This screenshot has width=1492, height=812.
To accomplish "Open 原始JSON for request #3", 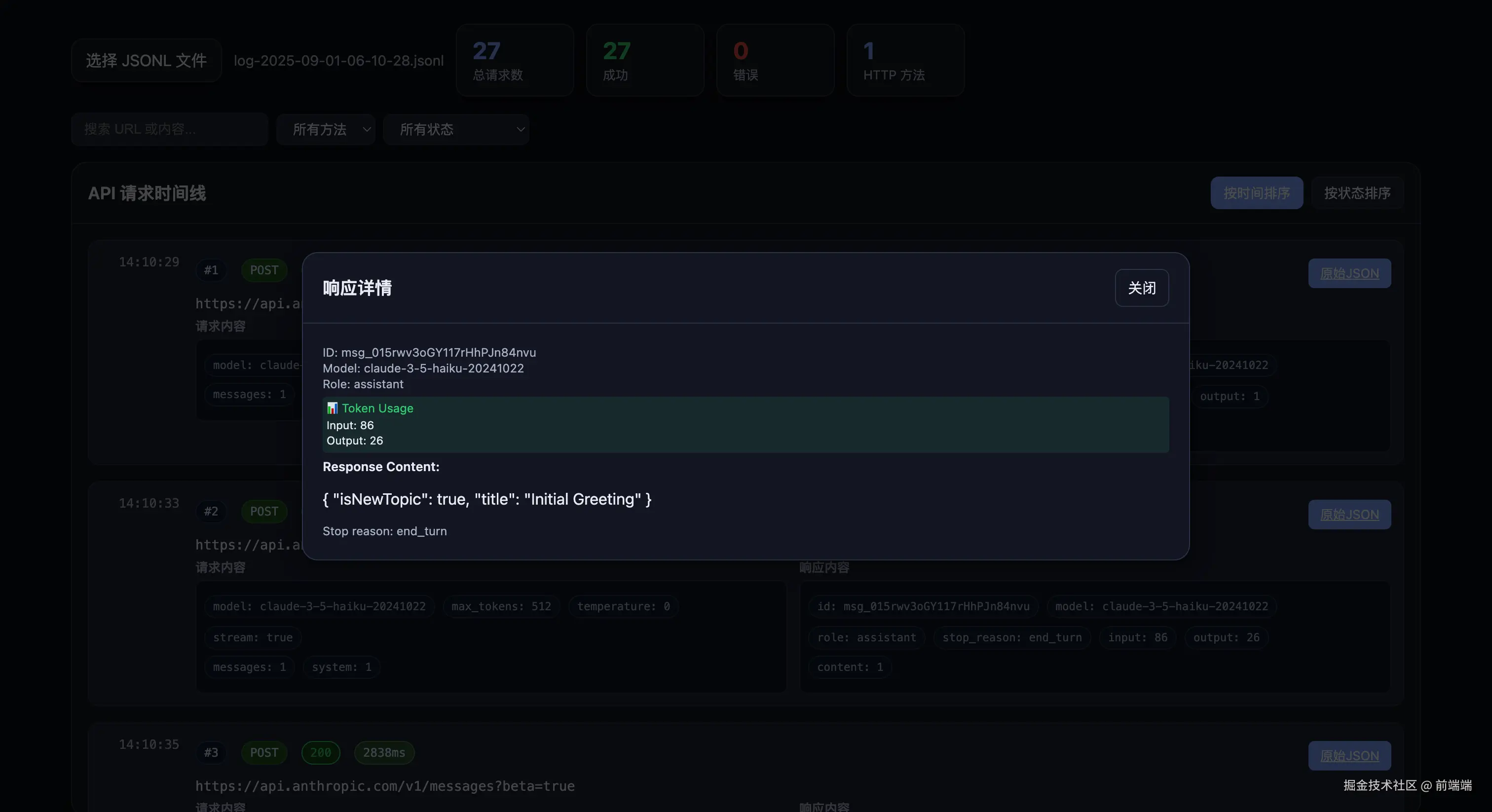I will tap(1349, 756).
